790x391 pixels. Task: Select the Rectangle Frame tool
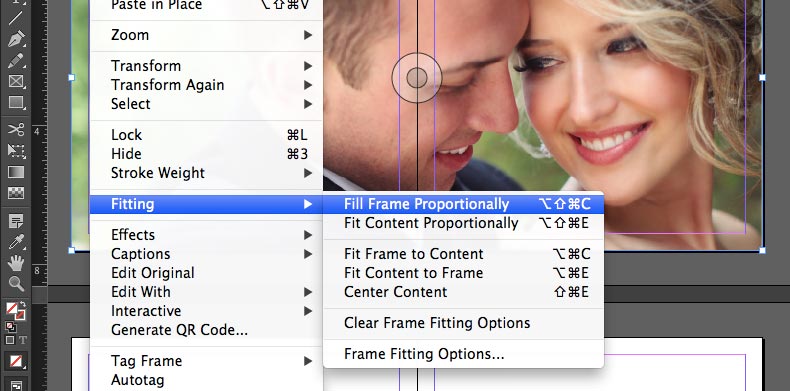point(16,82)
